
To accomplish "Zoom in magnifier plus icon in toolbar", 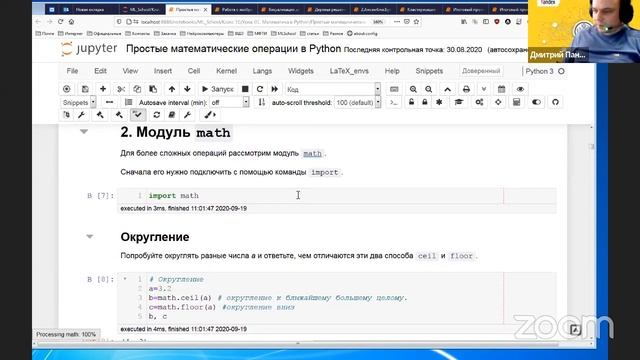I will coord(413,89).
